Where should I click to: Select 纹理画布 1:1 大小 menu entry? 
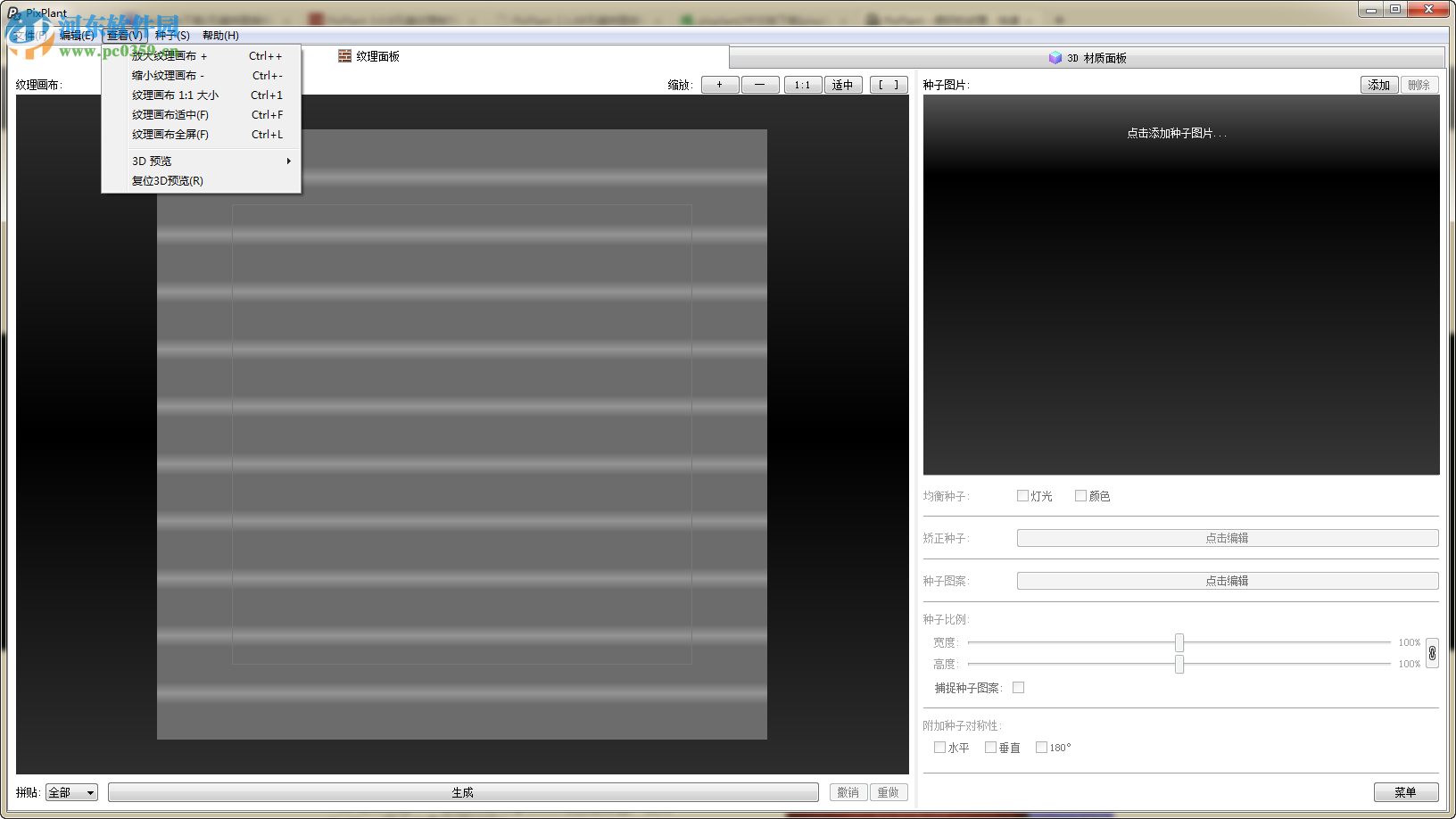pyautogui.click(x=202, y=95)
